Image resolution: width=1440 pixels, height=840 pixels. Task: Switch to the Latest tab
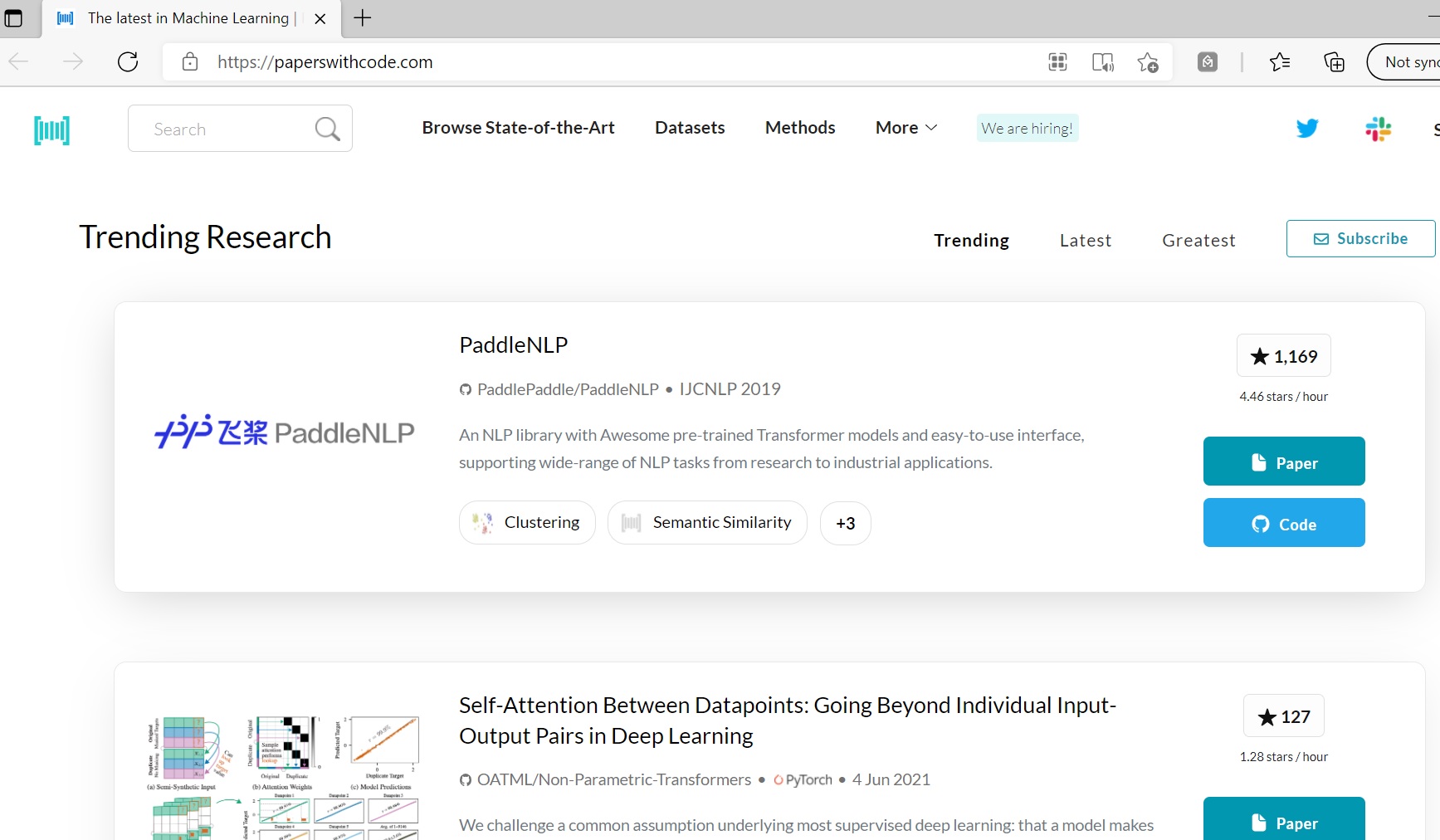coord(1085,241)
